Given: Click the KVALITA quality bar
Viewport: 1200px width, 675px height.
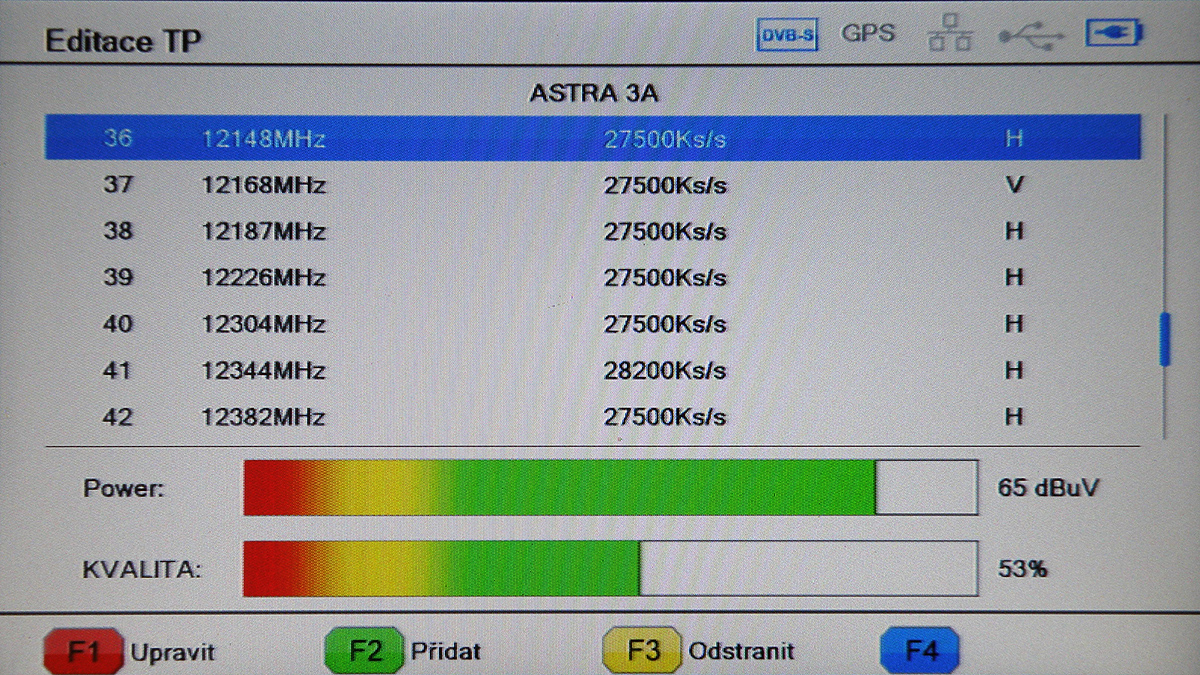Looking at the screenshot, I should point(610,569).
